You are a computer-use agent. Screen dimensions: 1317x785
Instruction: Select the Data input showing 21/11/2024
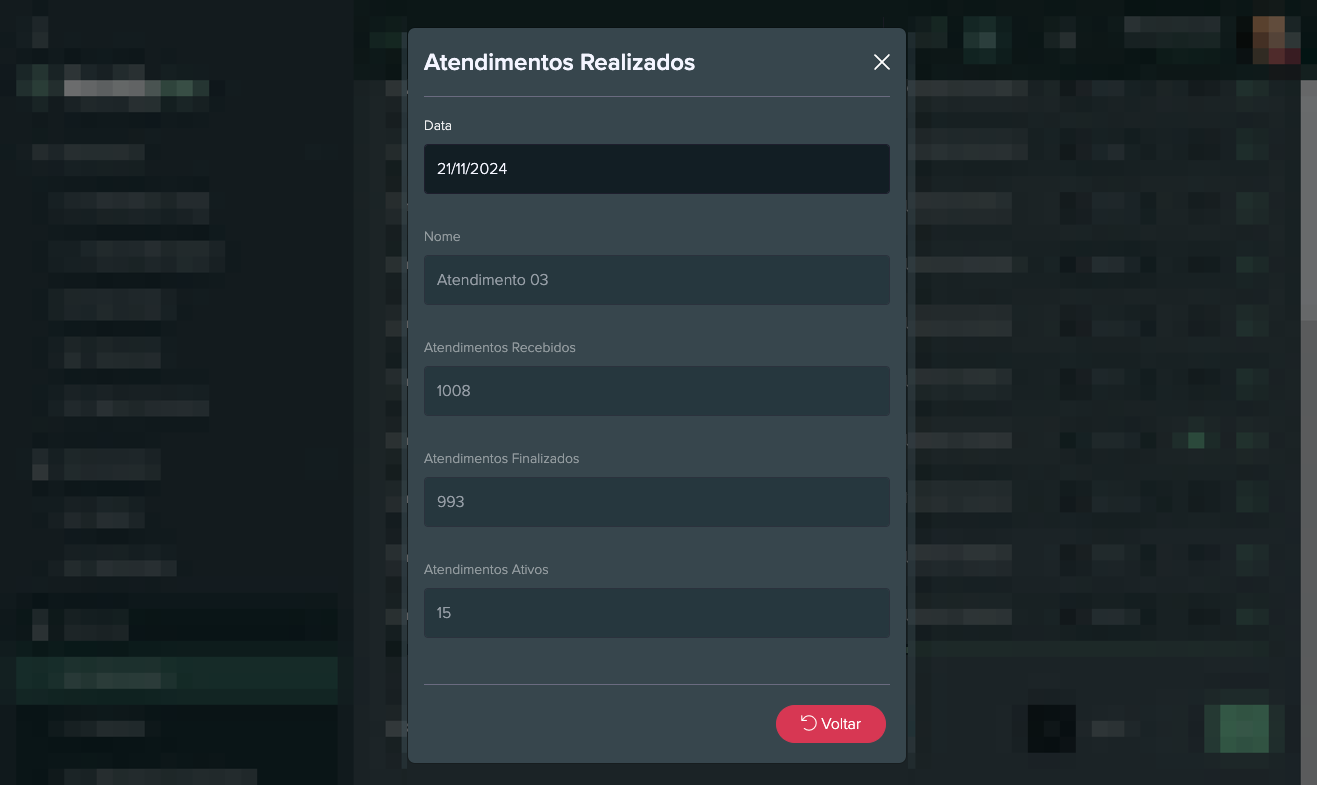pos(656,169)
